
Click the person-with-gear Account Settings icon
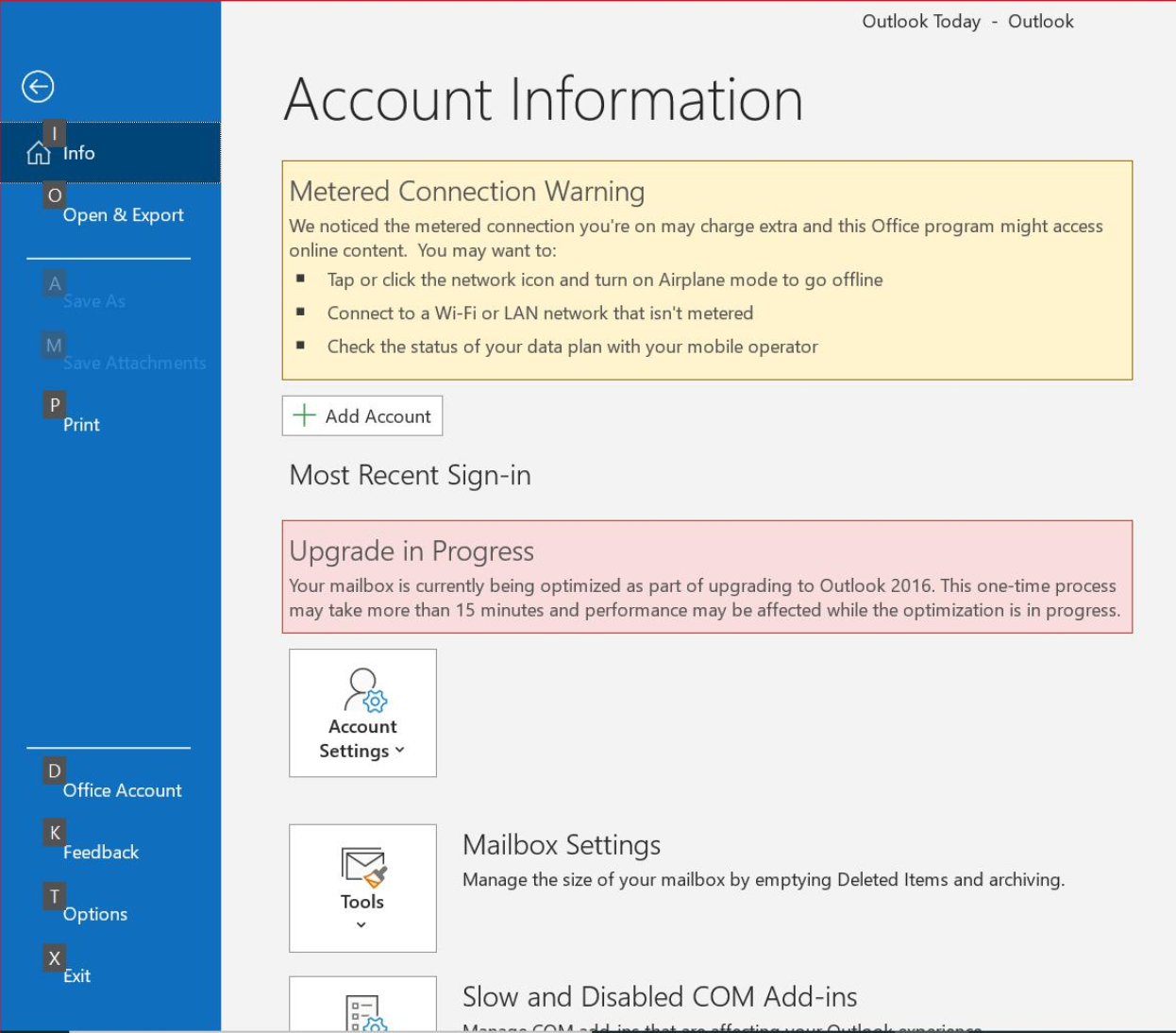[x=365, y=690]
